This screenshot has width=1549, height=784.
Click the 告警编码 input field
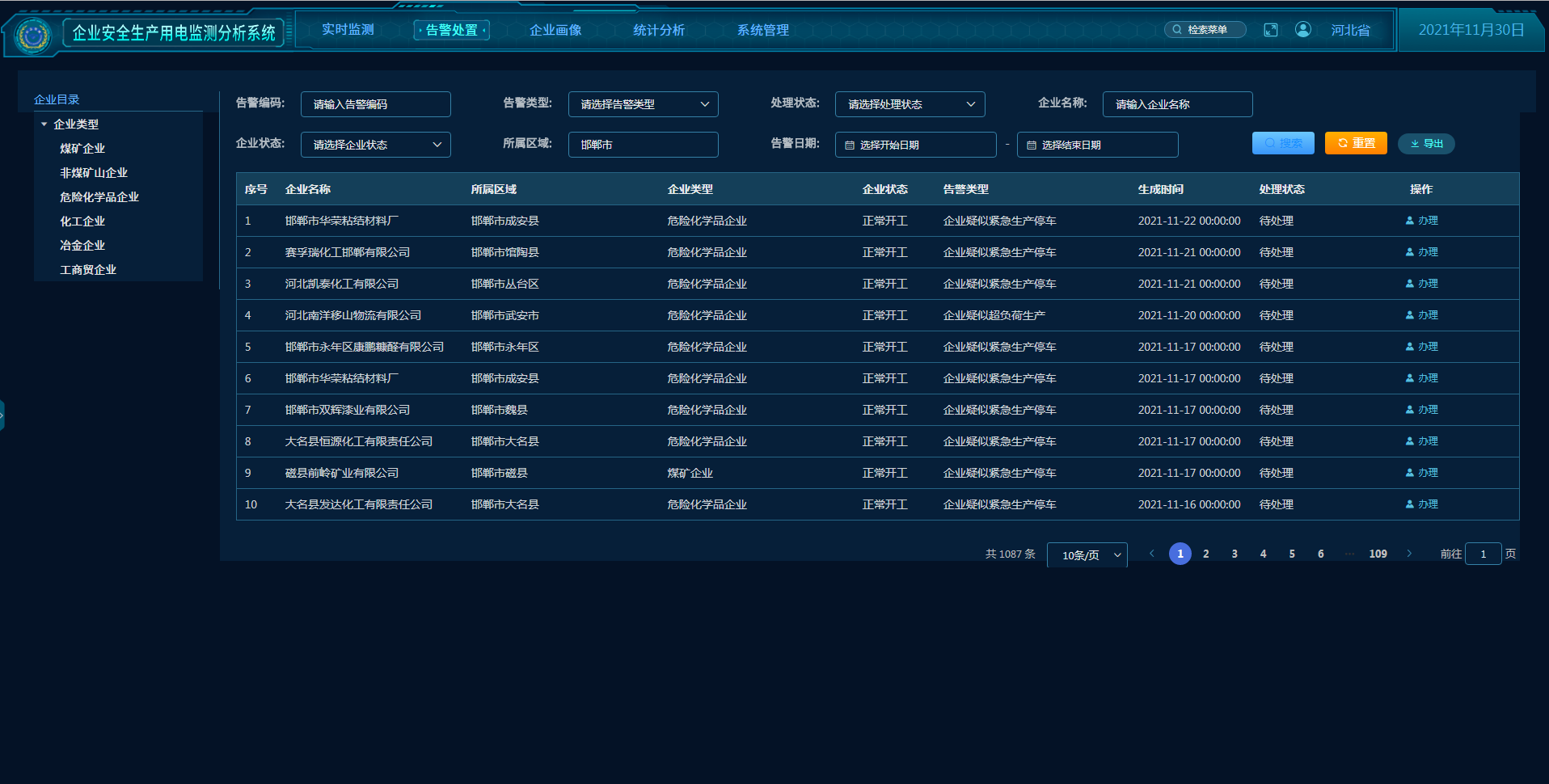coord(375,104)
